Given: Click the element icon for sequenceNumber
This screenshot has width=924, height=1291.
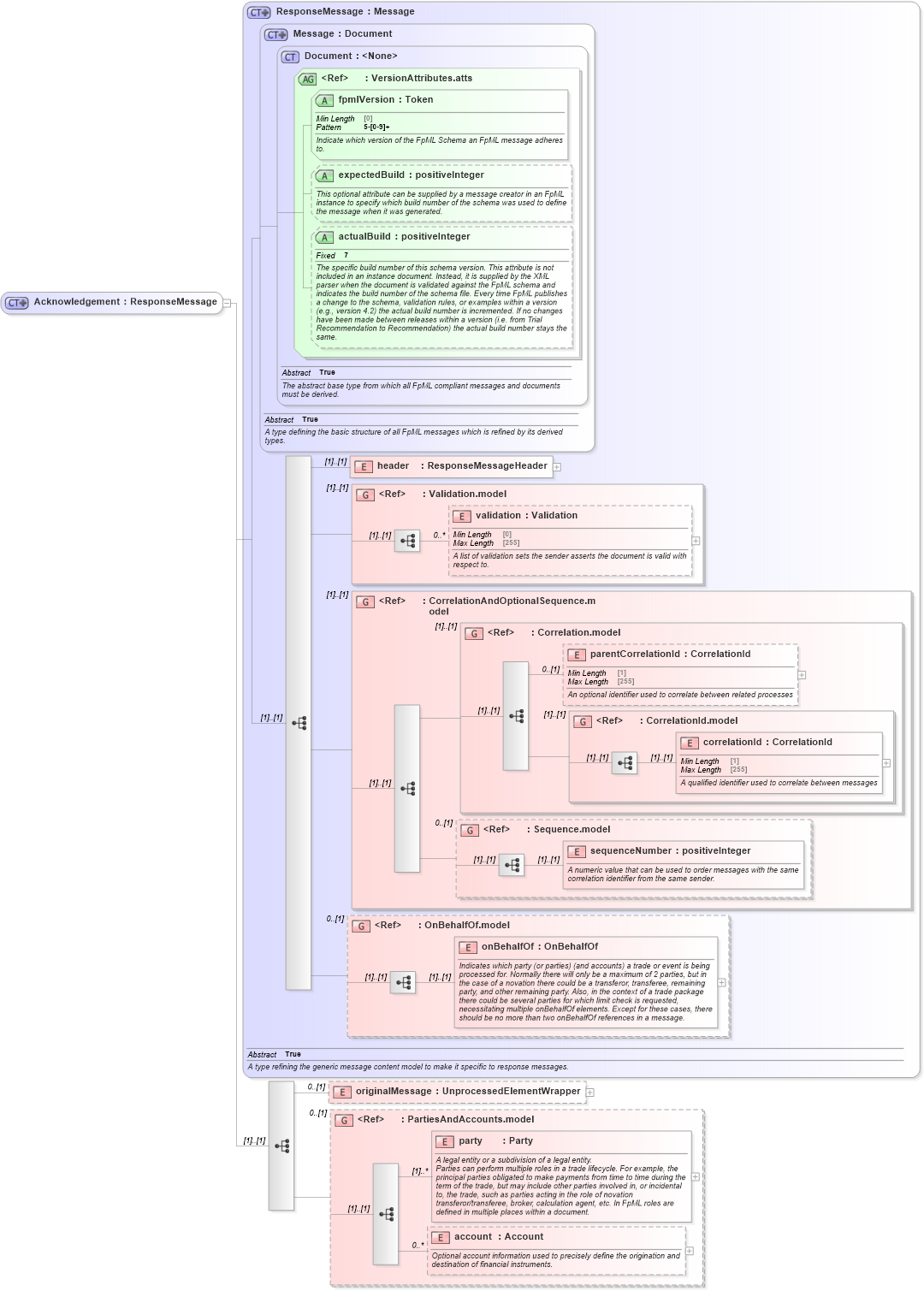Looking at the screenshot, I should click(x=576, y=851).
